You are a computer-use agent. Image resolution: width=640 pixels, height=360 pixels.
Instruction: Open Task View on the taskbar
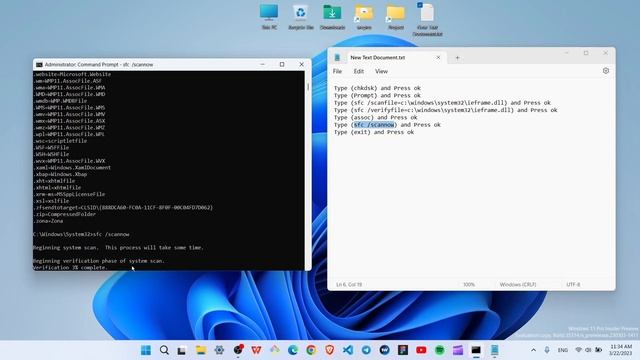point(182,350)
